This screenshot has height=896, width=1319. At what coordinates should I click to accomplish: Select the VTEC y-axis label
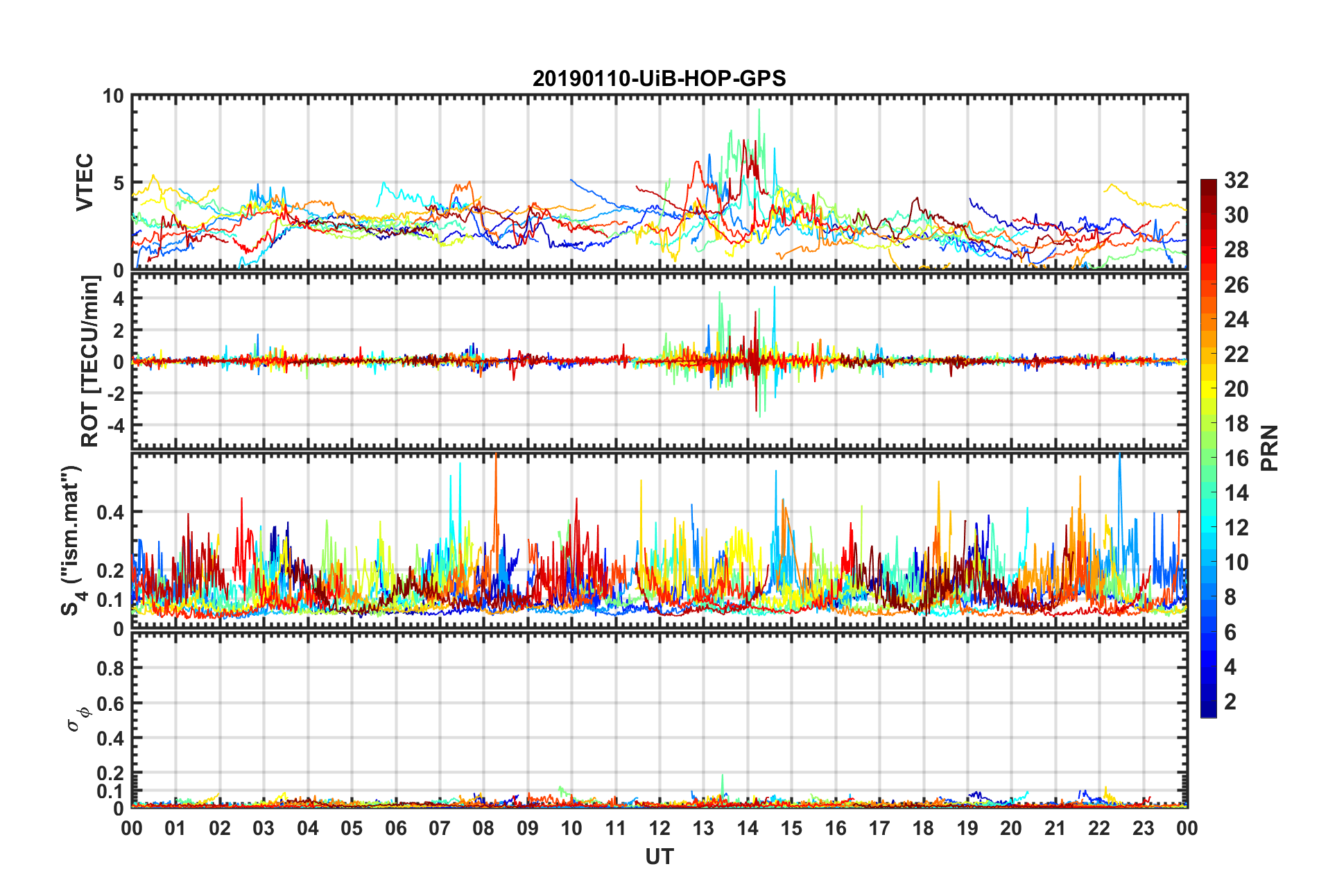85,182
